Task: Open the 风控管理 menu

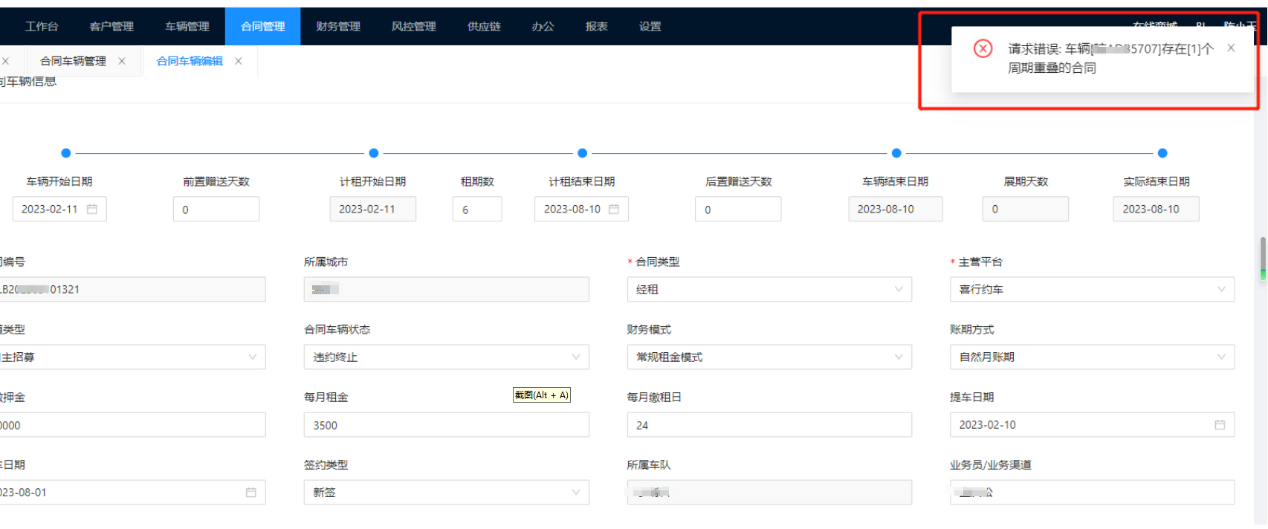Action: pyautogui.click(x=414, y=27)
